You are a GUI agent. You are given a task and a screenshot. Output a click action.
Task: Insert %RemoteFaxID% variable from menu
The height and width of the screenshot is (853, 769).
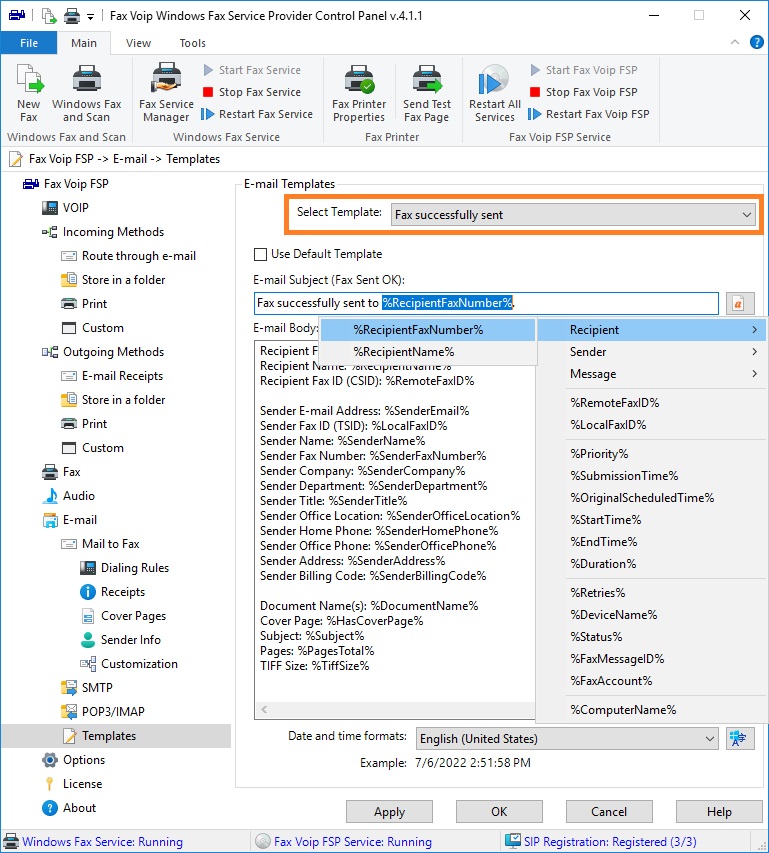click(x=652, y=403)
